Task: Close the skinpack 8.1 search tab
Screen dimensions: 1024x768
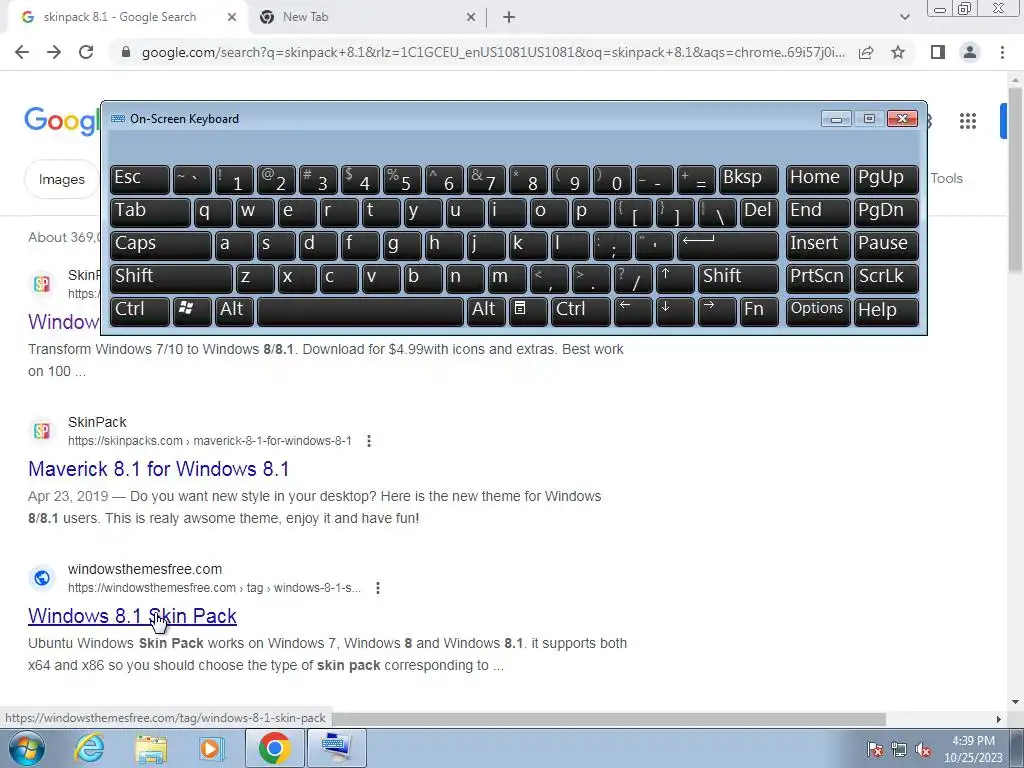Action: pyautogui.click(x=232, y=18)
